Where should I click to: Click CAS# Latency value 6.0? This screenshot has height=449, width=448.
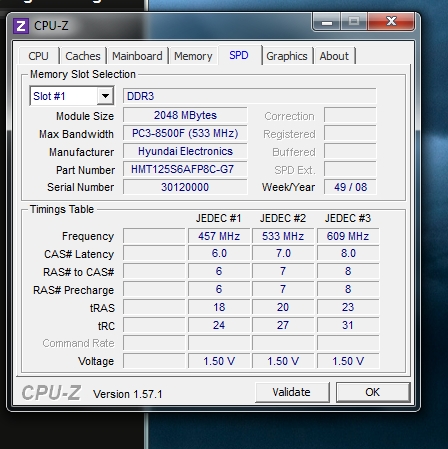219,253
